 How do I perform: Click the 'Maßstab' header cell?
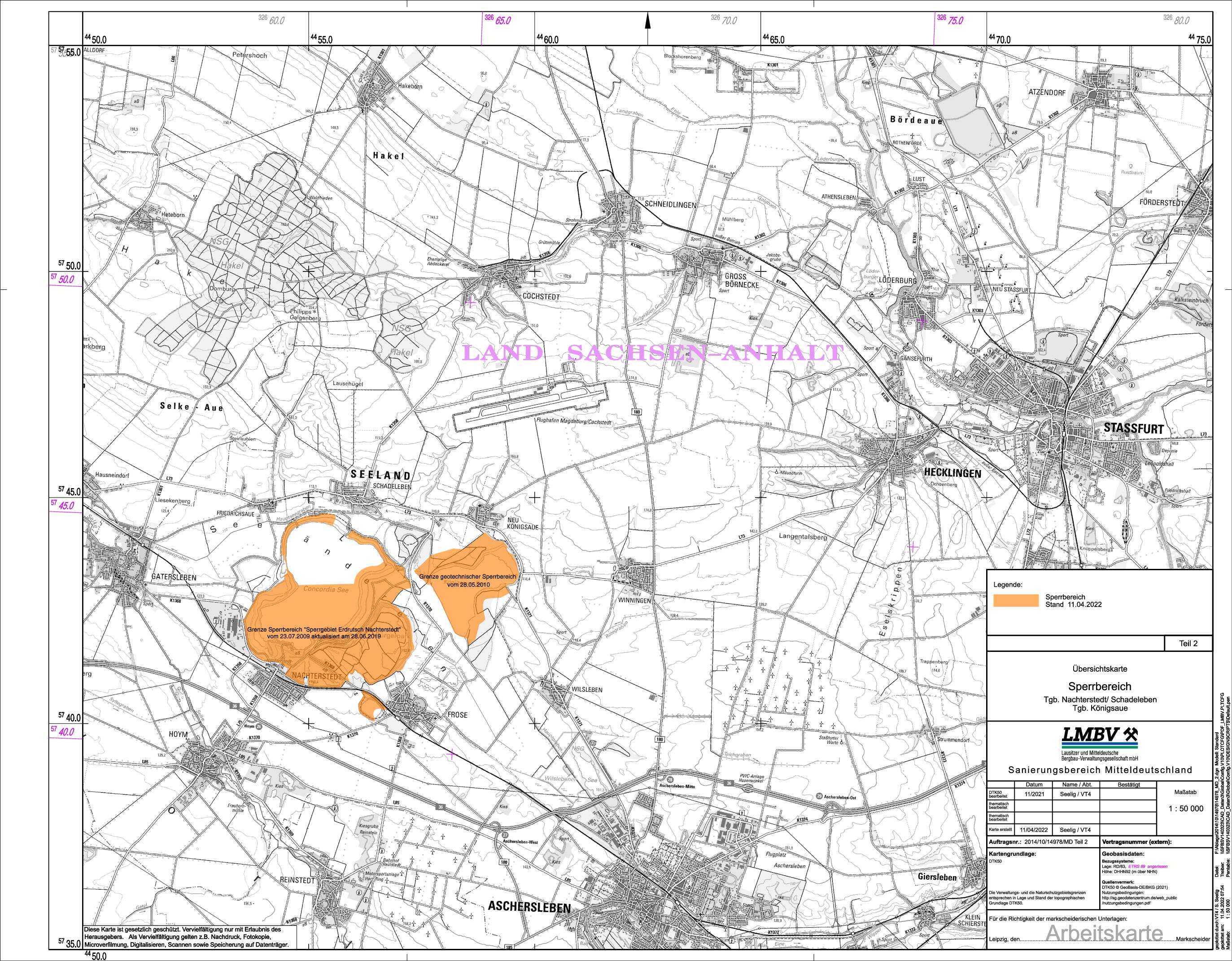tap(1185, 792)
